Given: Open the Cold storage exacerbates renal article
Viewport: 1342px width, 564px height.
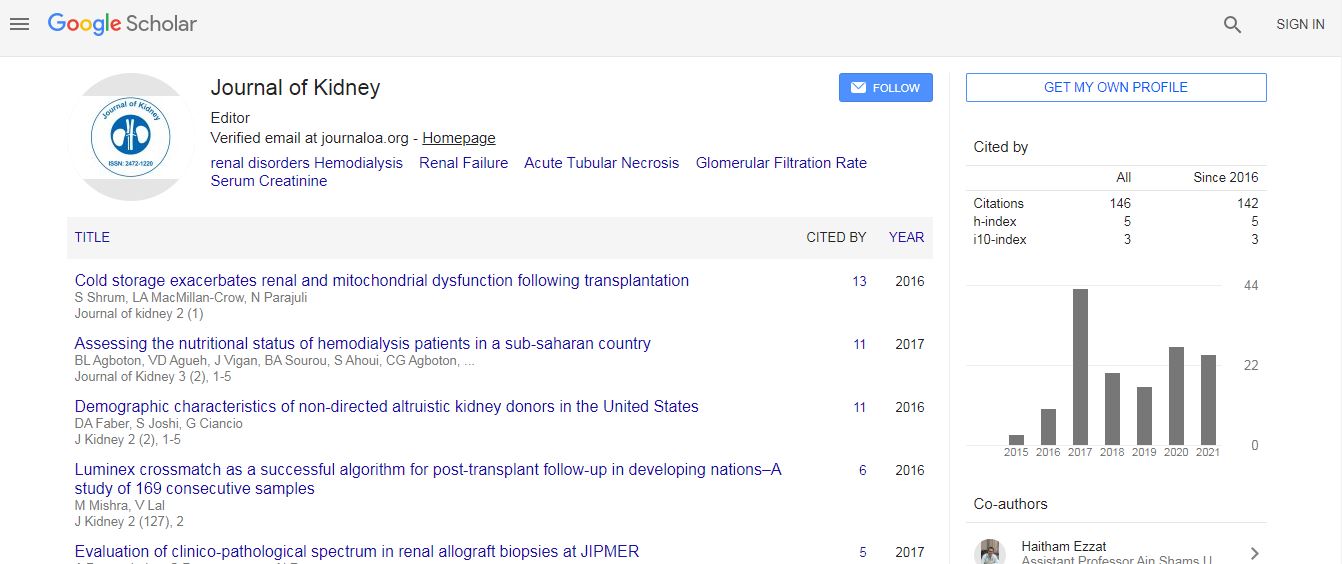Looking at the screenshot, I should click(x=381, y=281).
